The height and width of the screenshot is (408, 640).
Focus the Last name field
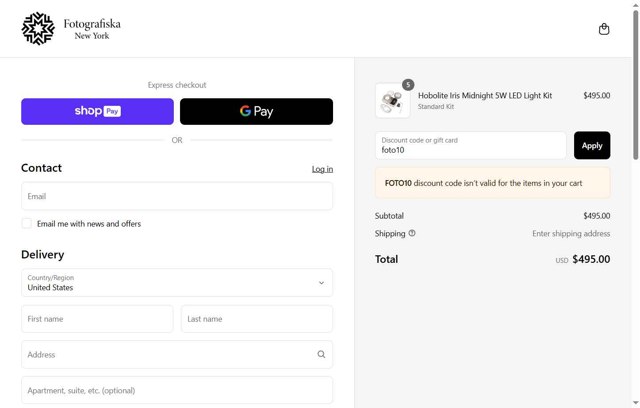tap(257, 319)
